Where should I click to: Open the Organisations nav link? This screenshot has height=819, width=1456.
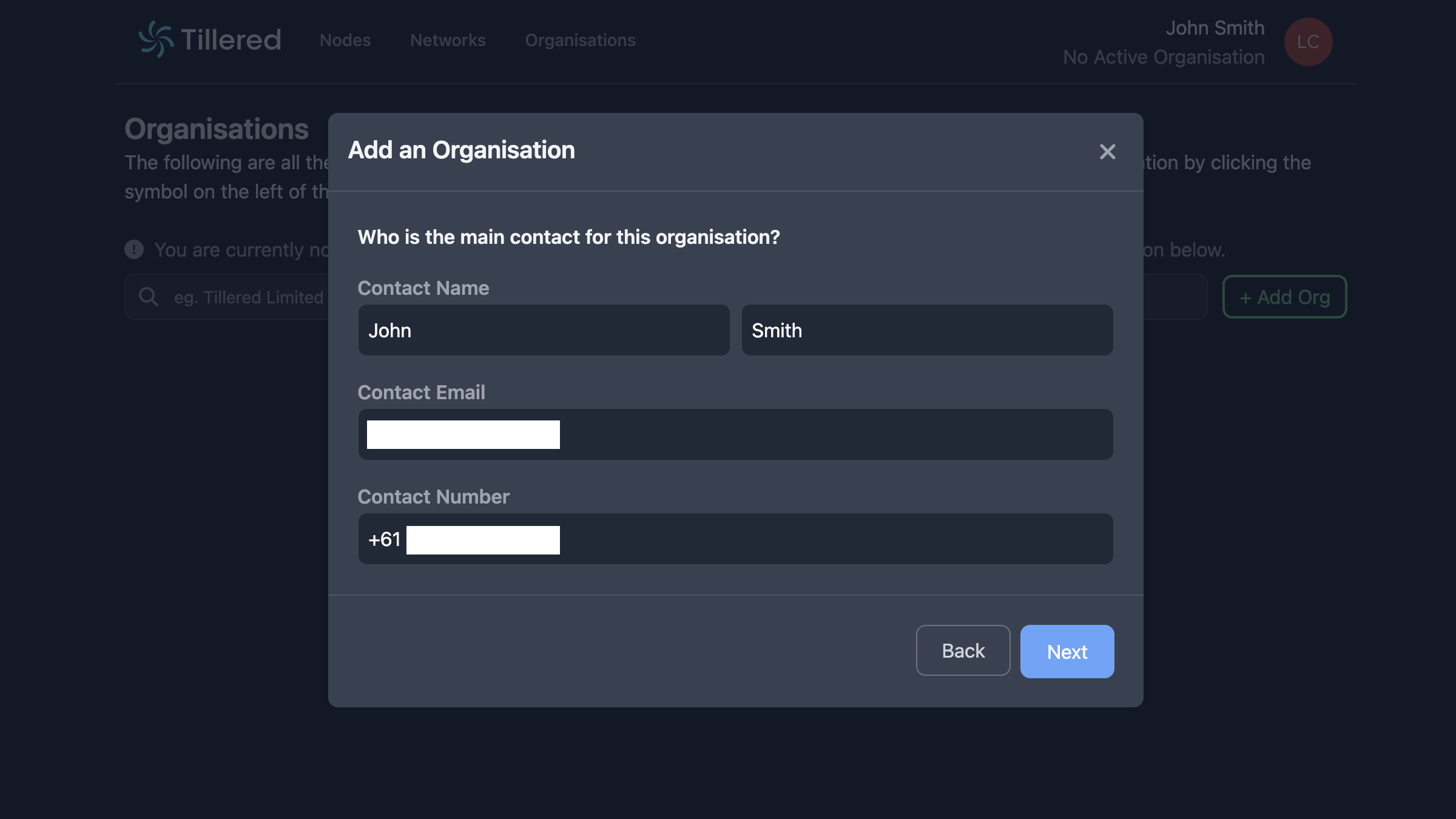click(580, 40)
